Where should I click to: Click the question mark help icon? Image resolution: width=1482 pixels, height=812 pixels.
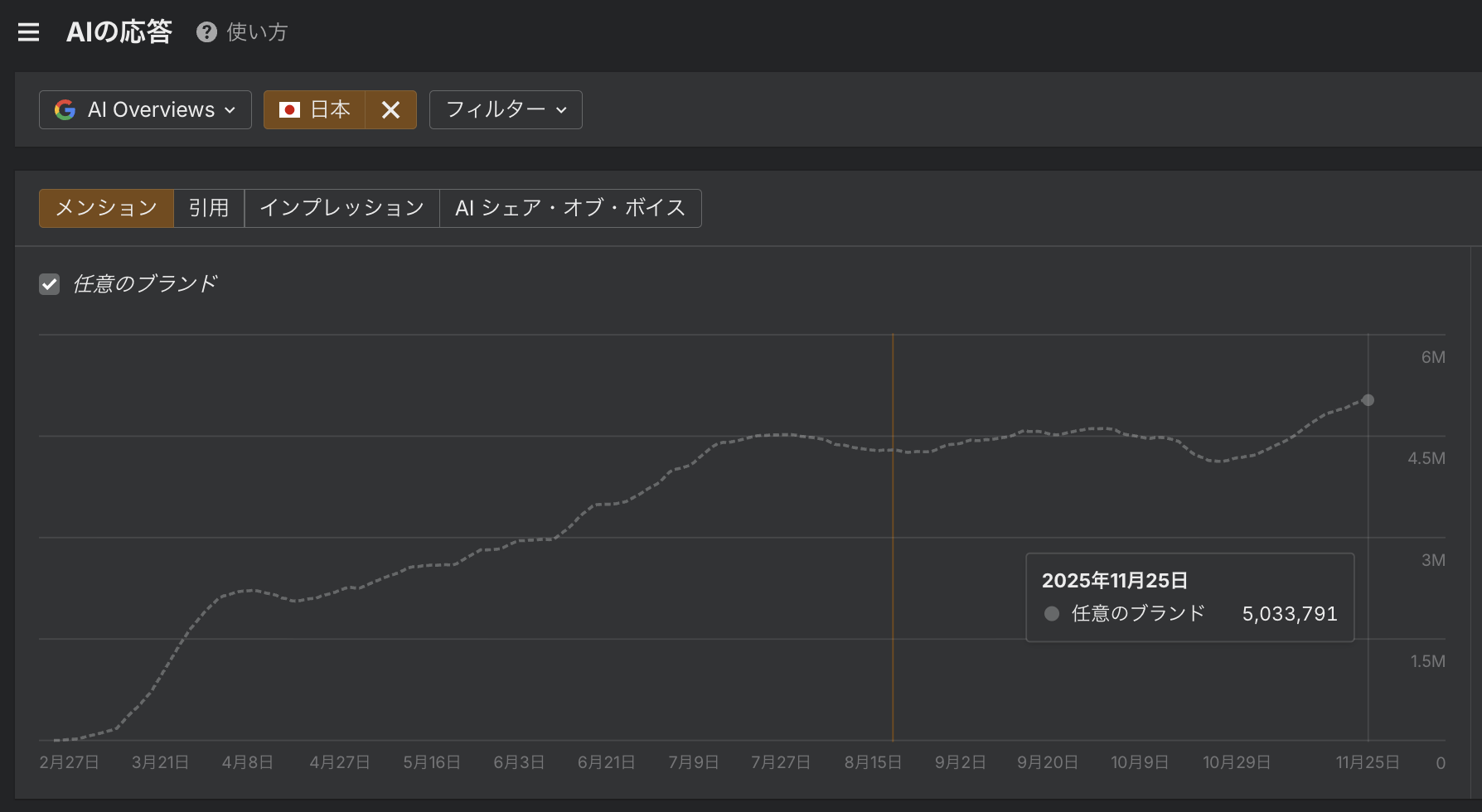[x=206, y=32]
